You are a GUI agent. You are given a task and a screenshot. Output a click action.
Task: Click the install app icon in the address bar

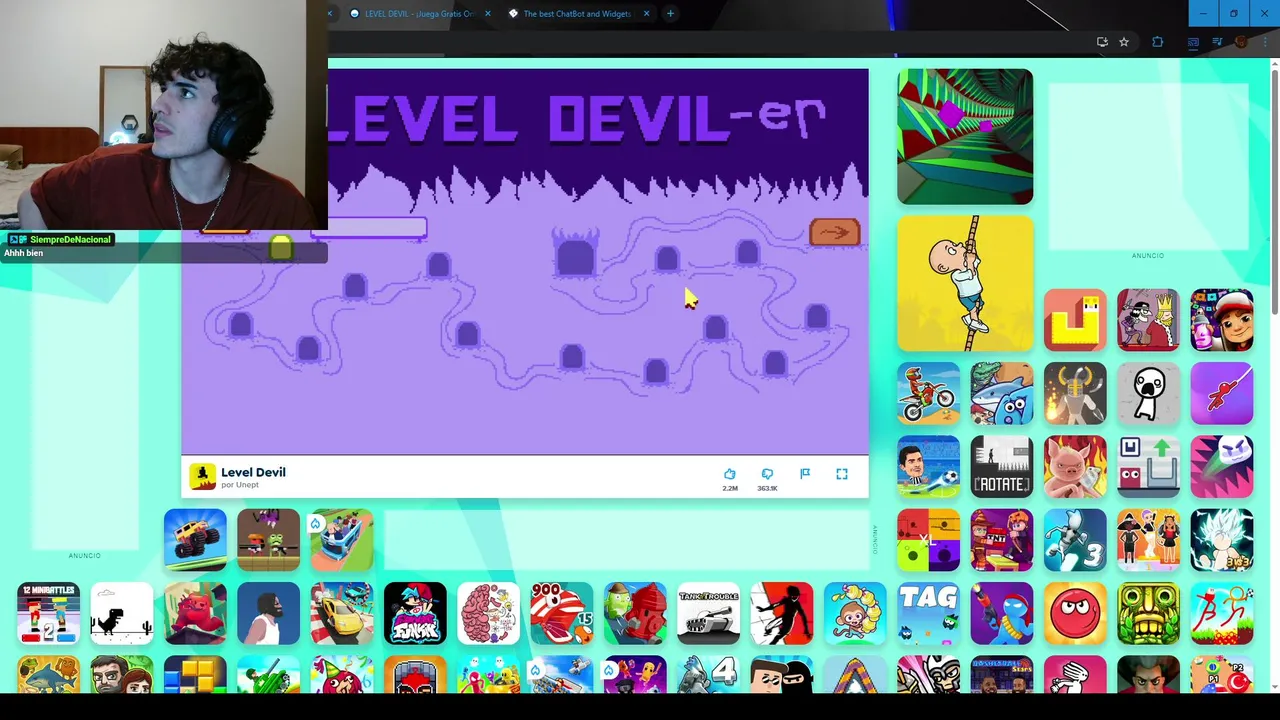point(1102,42)
